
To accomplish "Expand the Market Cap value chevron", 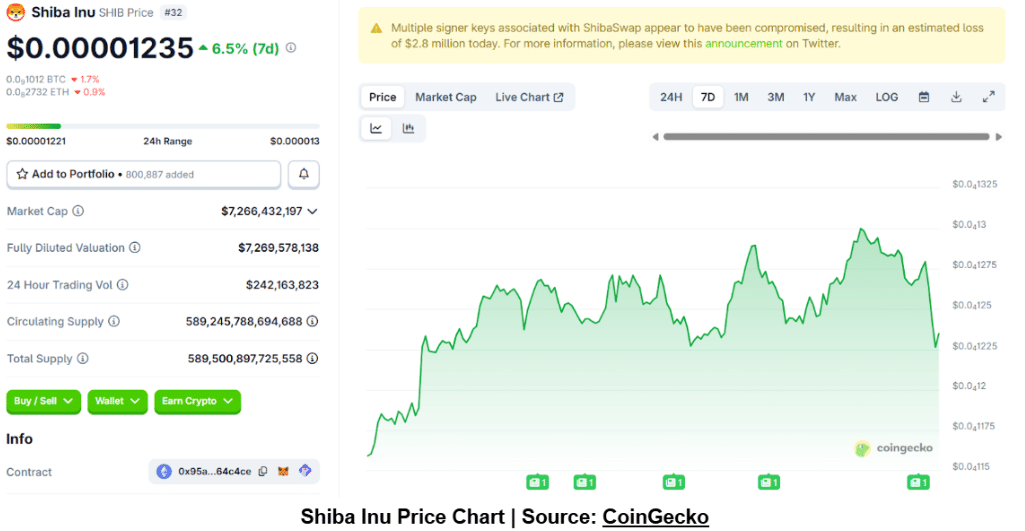I will 312,211.
